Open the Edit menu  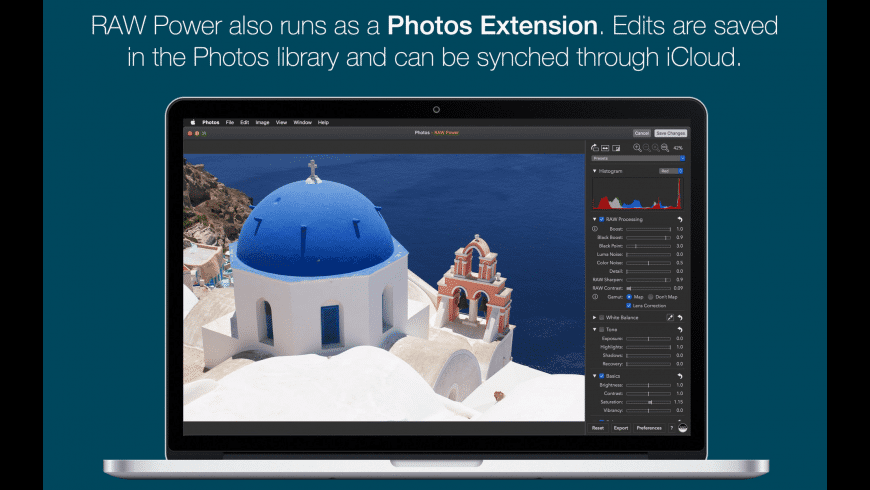245,122
